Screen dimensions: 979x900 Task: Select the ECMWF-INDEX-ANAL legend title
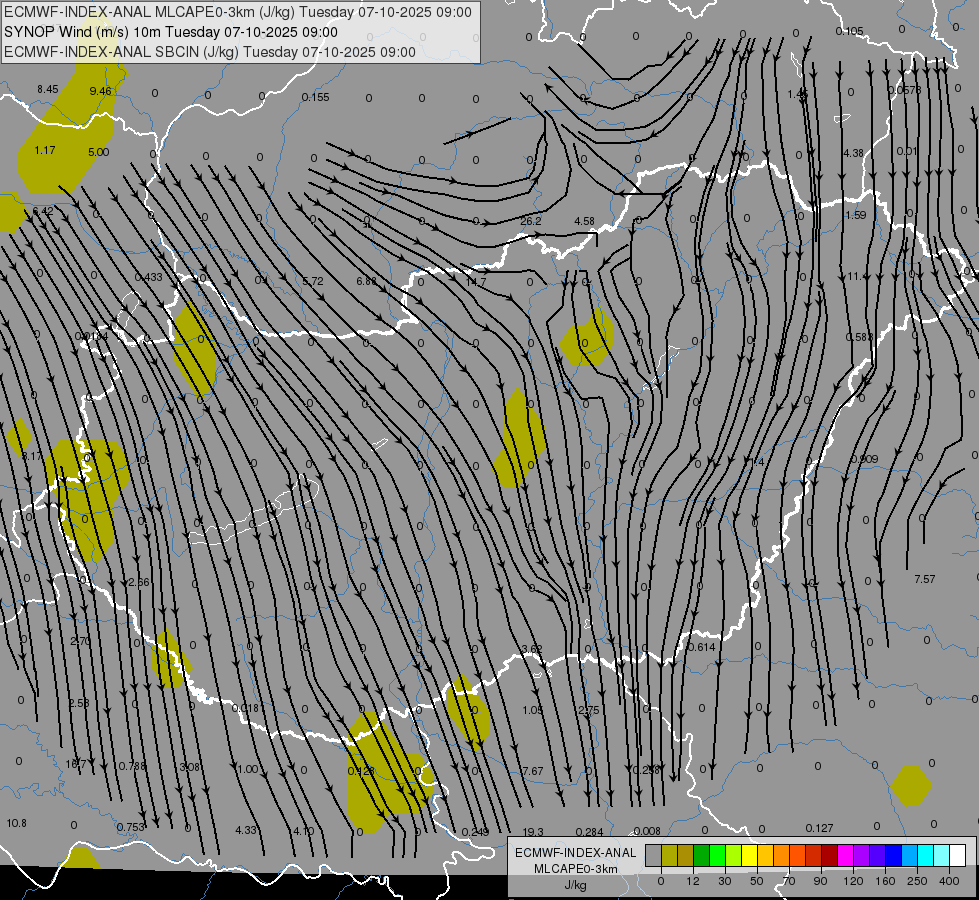click(x=575, y=852)
